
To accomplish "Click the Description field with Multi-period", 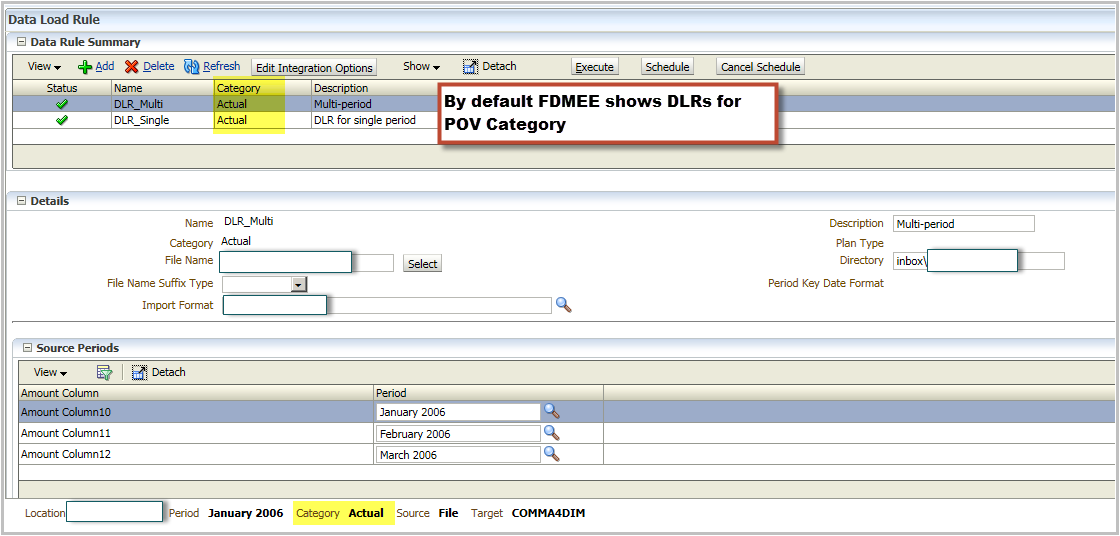I will point(964,224).
